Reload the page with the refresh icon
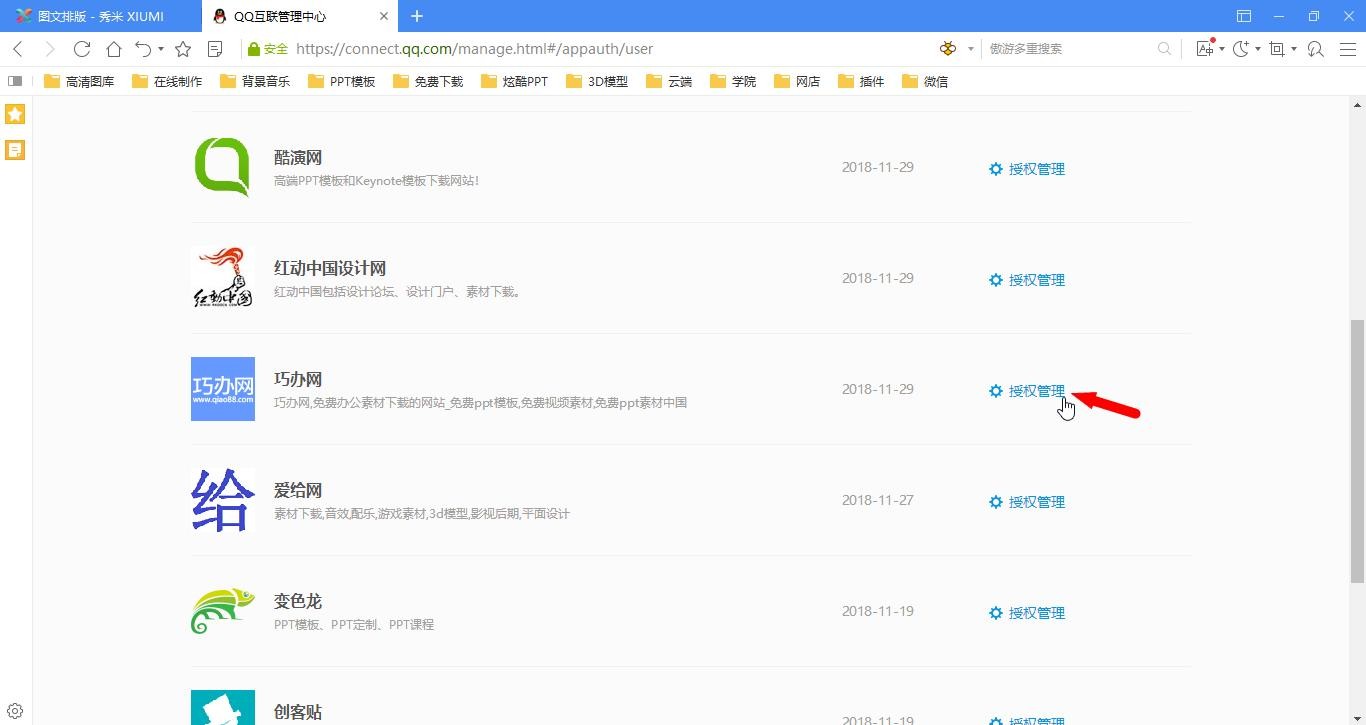The image size is (1366, 725). point(82,49)
